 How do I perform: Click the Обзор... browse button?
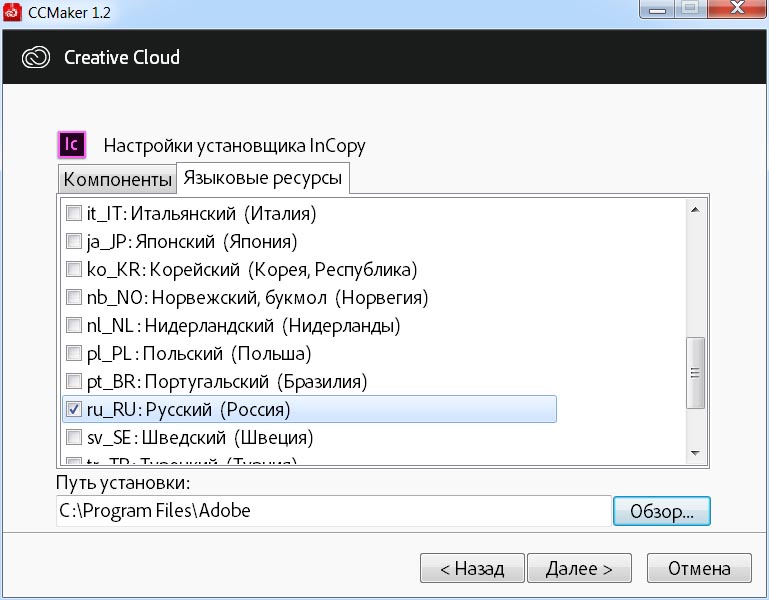coord(662,511)
